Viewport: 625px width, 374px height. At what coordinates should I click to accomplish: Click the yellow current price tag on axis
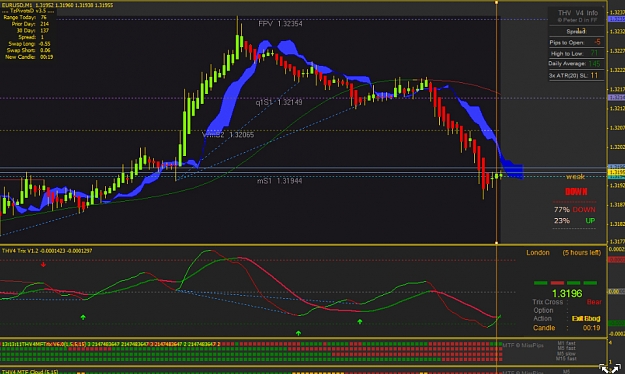(x=616, y=172)
